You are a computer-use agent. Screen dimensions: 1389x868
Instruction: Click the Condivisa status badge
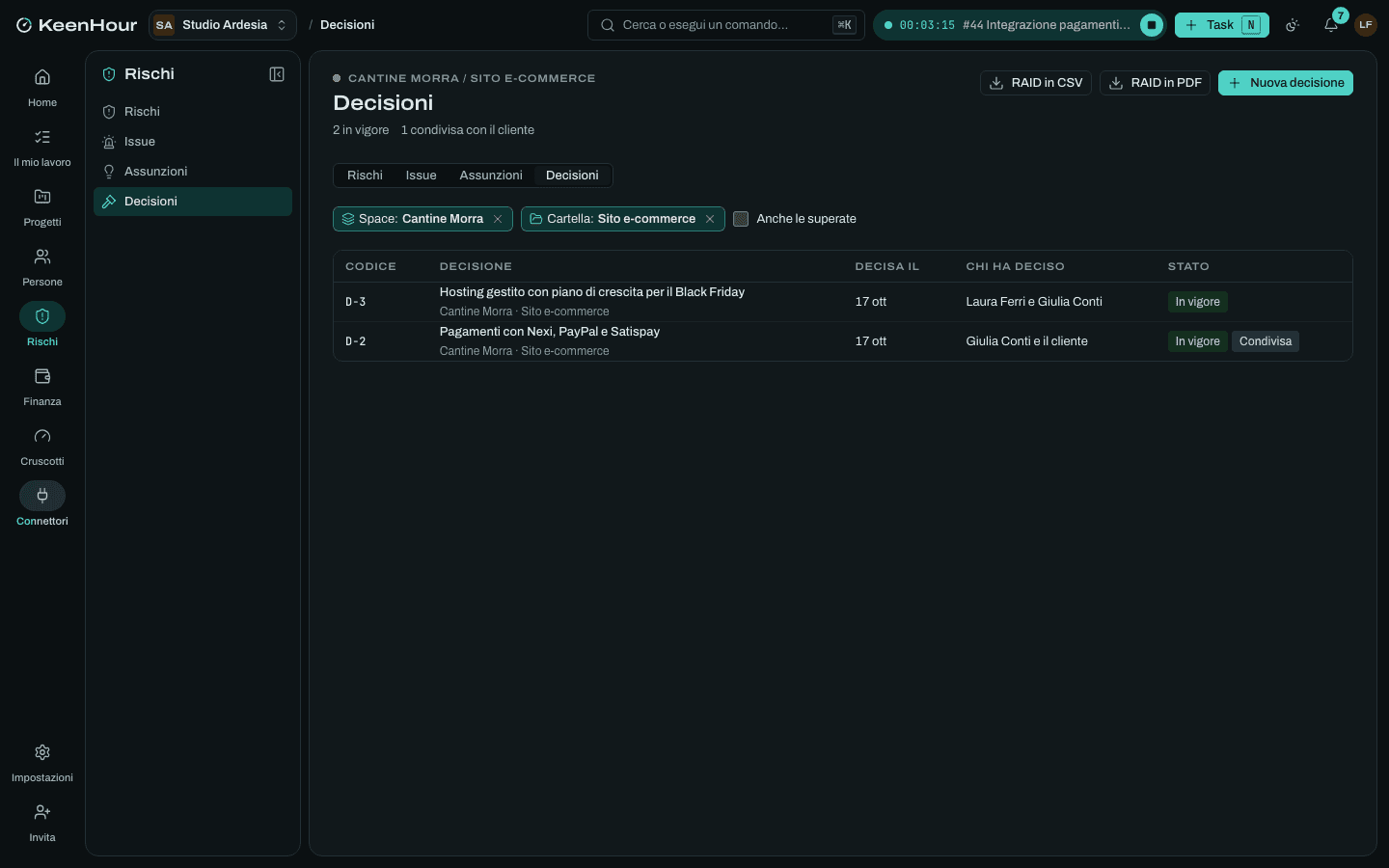pos(1266,341)
